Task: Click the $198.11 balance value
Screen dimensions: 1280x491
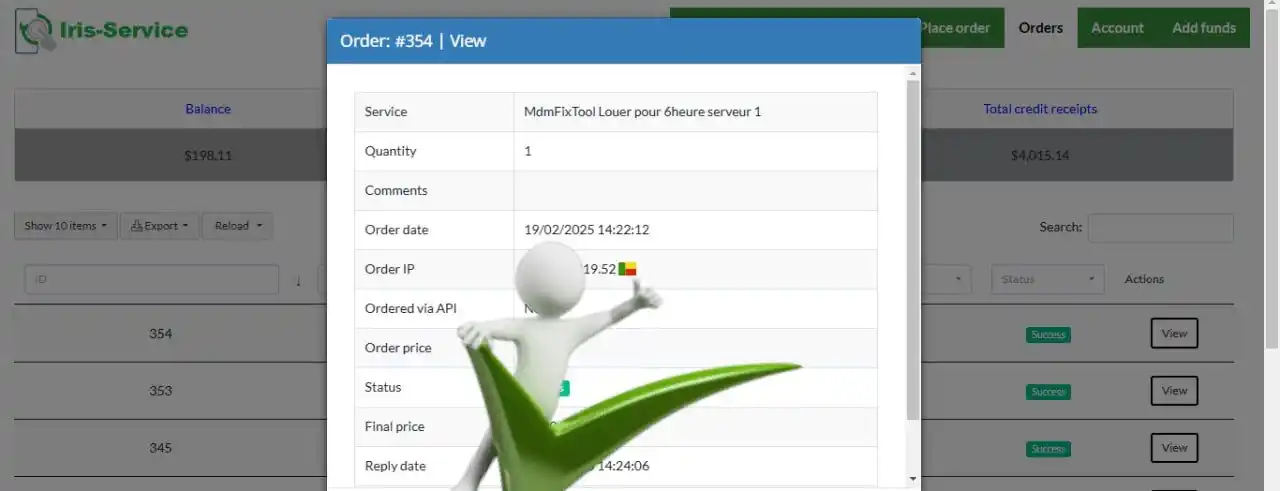Action: pyautogui.click(x=208, y=156)
